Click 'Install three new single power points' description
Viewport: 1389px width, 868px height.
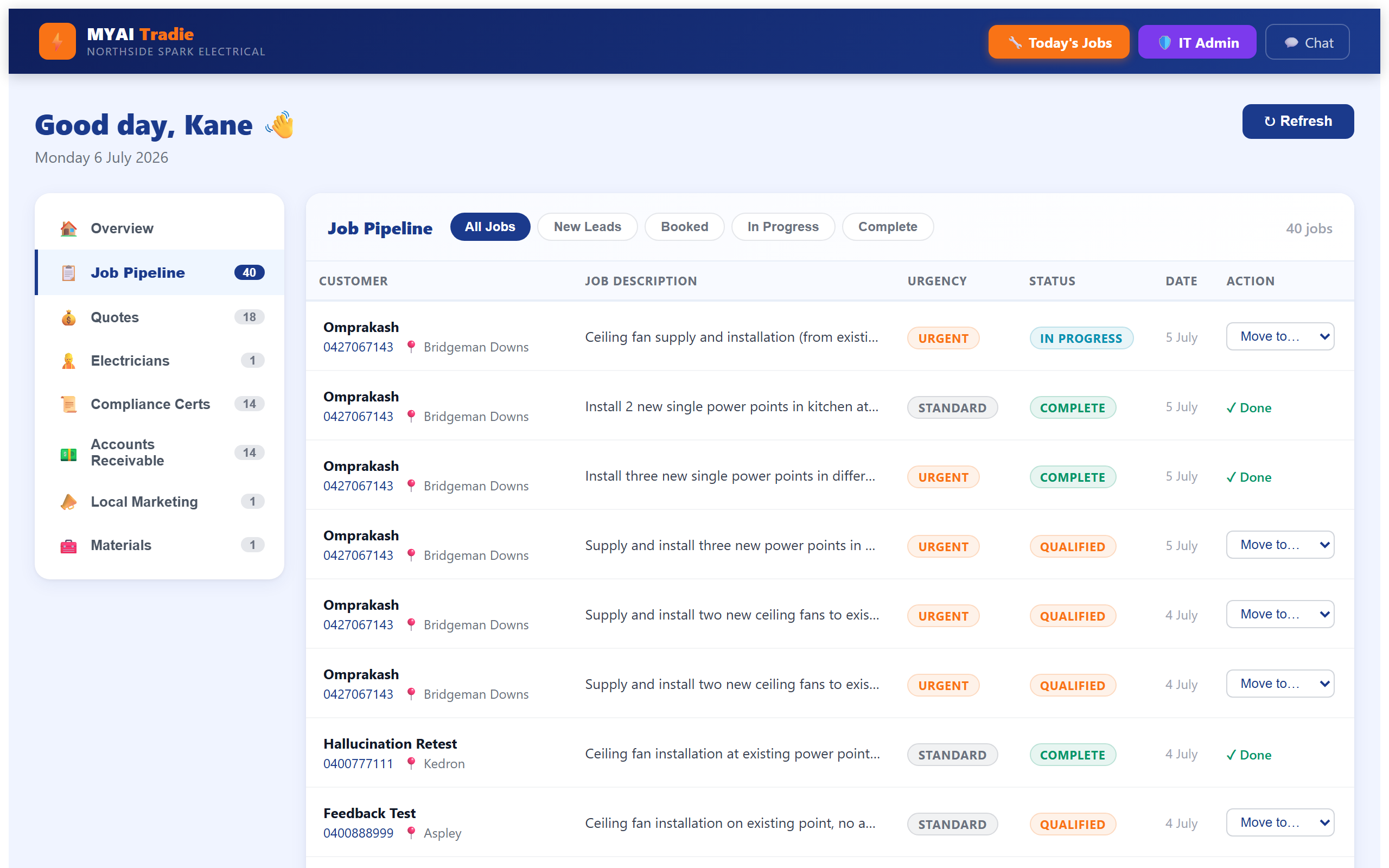click(730, 476)
